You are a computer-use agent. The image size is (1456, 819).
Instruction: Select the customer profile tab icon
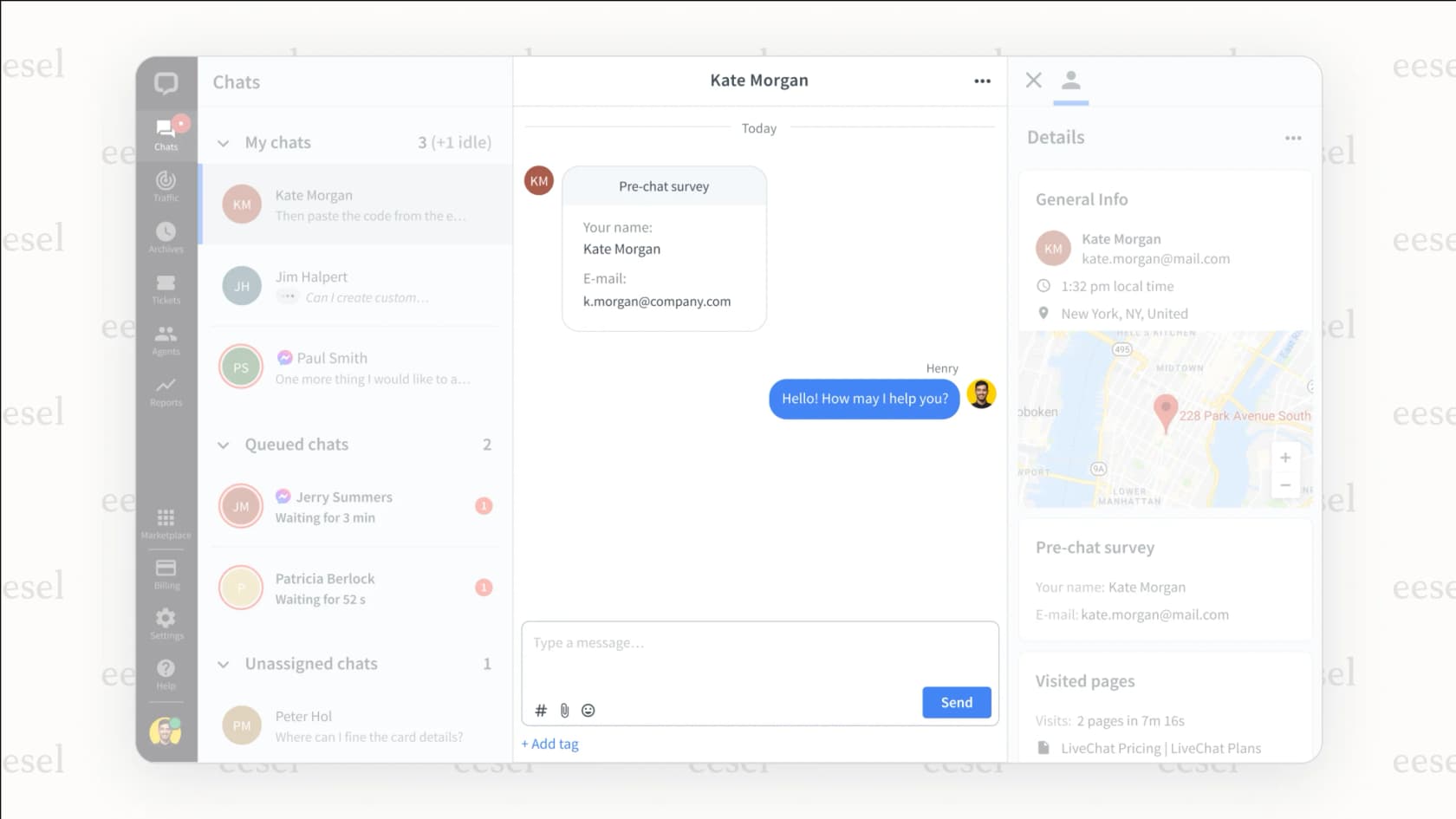(x=1071, y=81)
